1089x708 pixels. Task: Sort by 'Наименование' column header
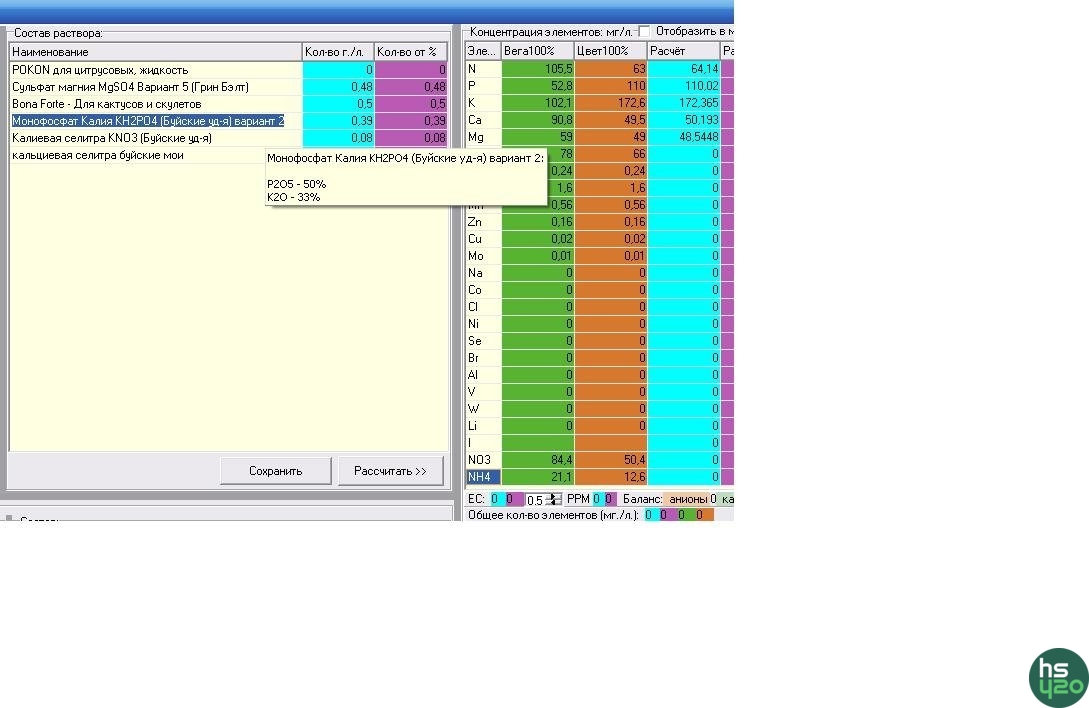pos(155,51)
